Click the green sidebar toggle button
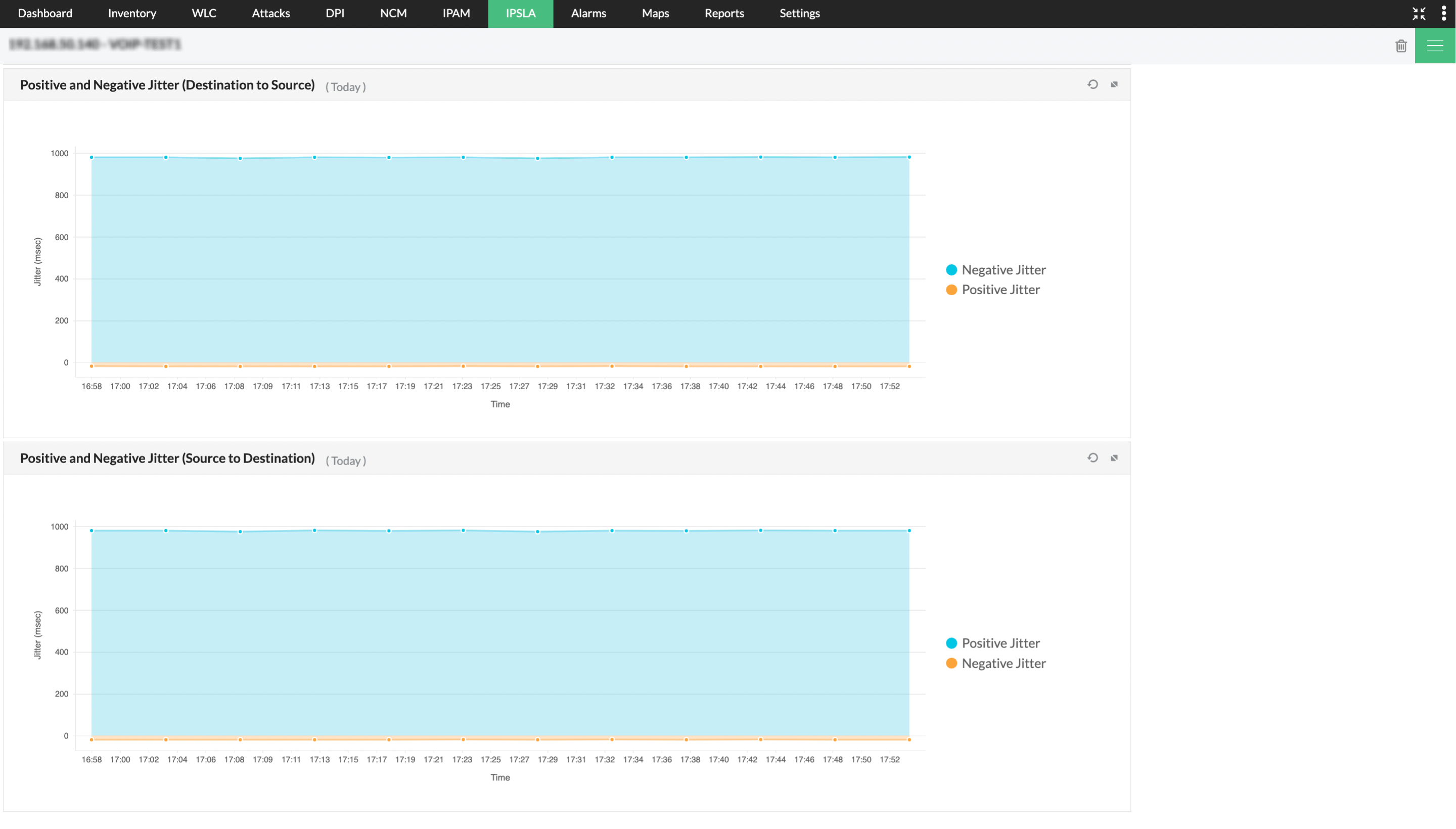This screenshot has width=1456, height=829. tap(1436, 45)
